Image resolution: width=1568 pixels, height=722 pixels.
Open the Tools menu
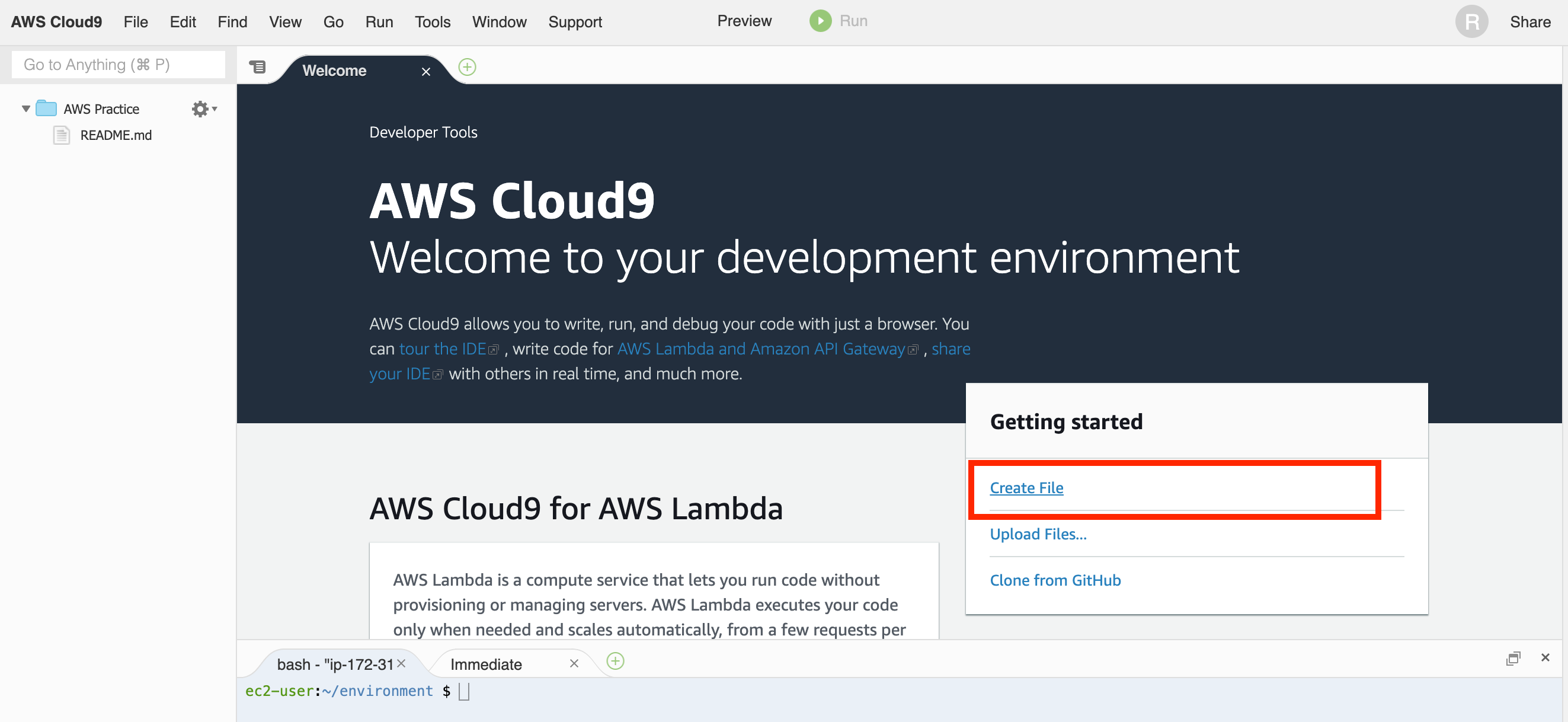[432, 22]
